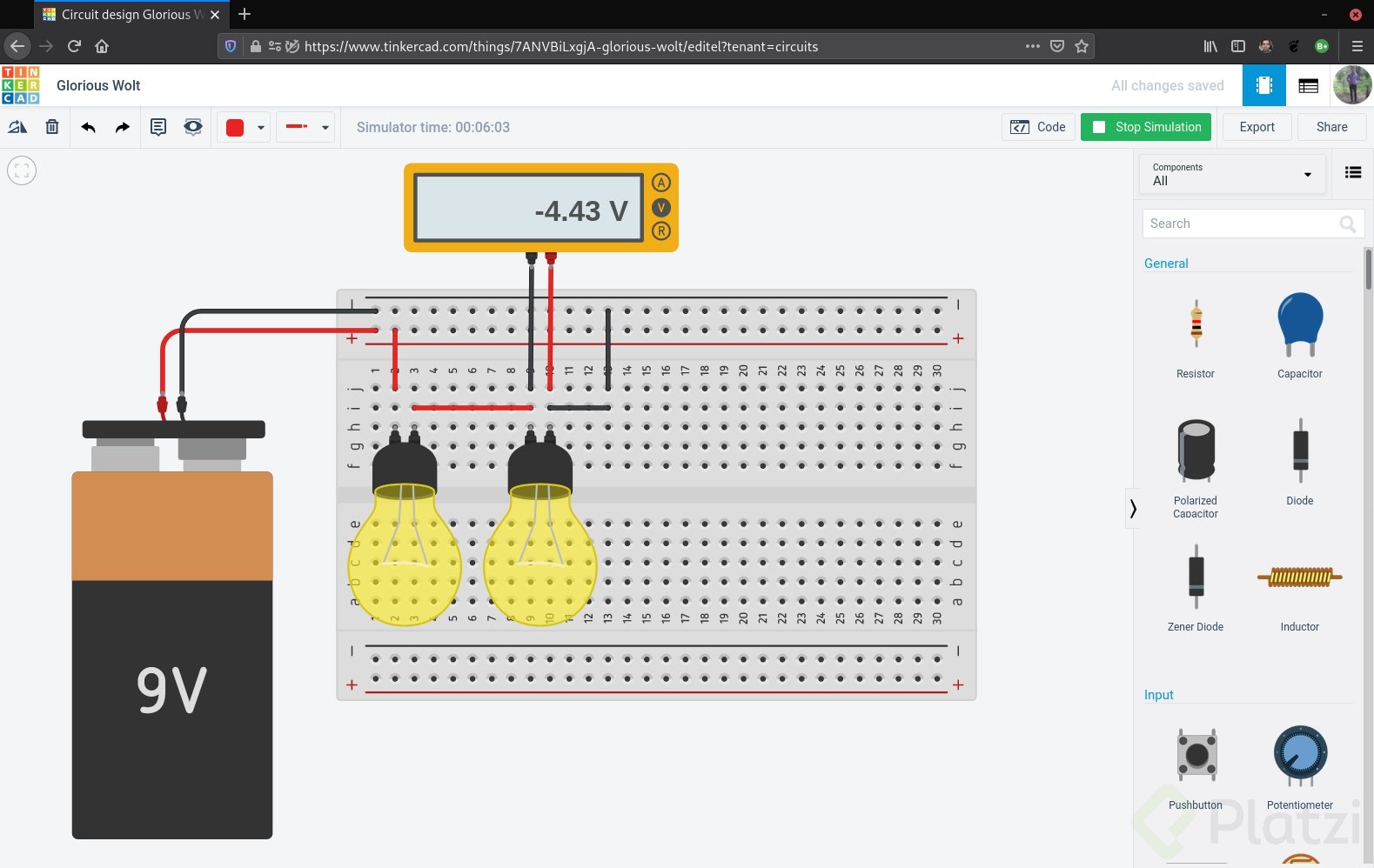1374x868 pixels.
Task: Click the site padlock icon
Action: [x=256, y=46]
